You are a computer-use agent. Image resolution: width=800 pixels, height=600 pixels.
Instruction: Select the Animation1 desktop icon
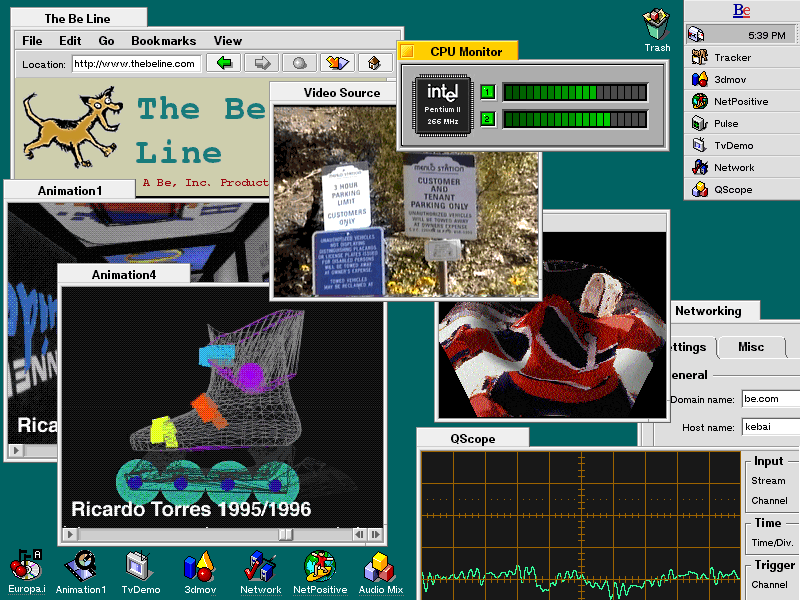(81, 572)
